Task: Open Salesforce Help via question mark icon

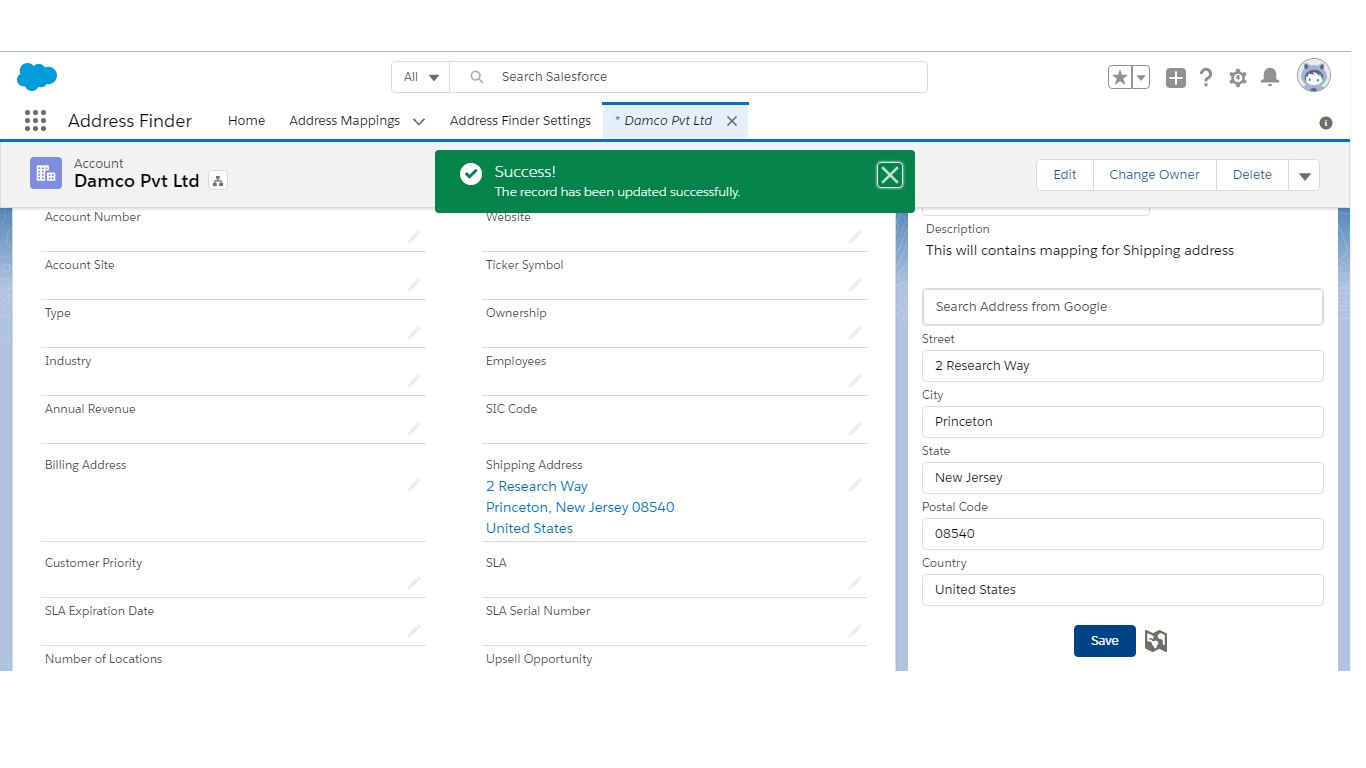Action: [x=1206, y=76]
